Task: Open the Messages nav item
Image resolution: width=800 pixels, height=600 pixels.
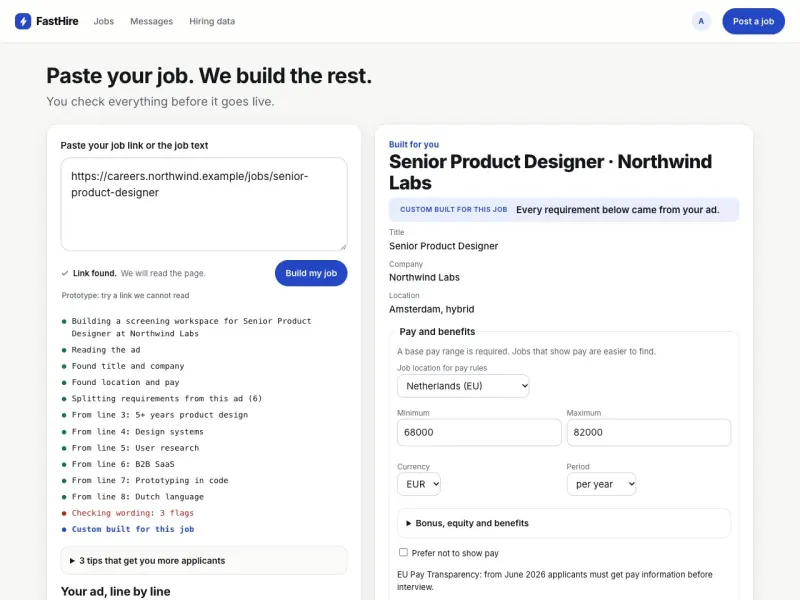Action: click(x=152, y=21)
